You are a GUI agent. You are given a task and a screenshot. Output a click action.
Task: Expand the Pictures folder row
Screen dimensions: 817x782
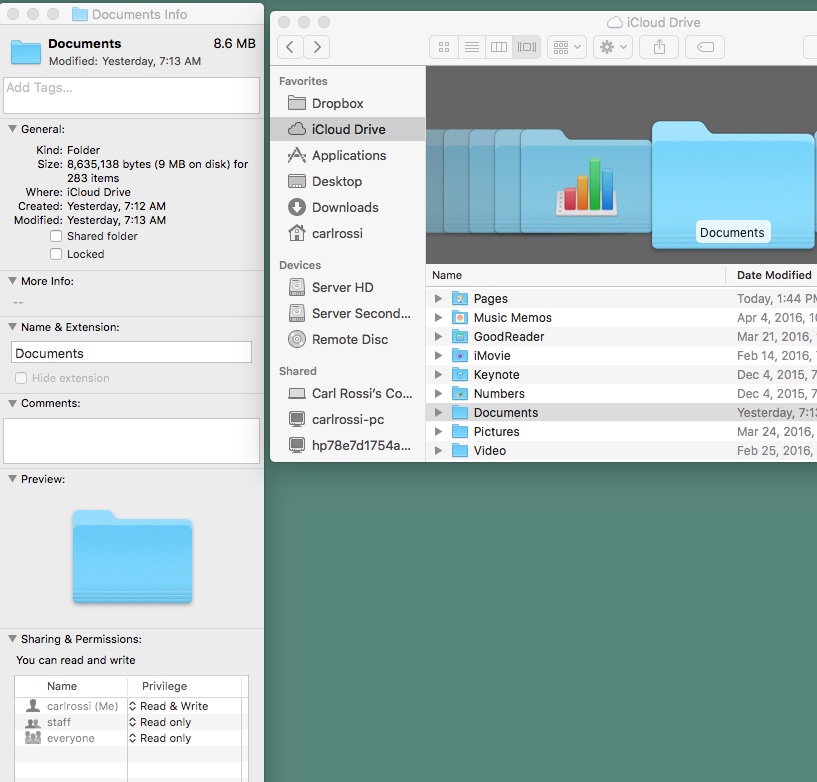[x=438, y=431]
